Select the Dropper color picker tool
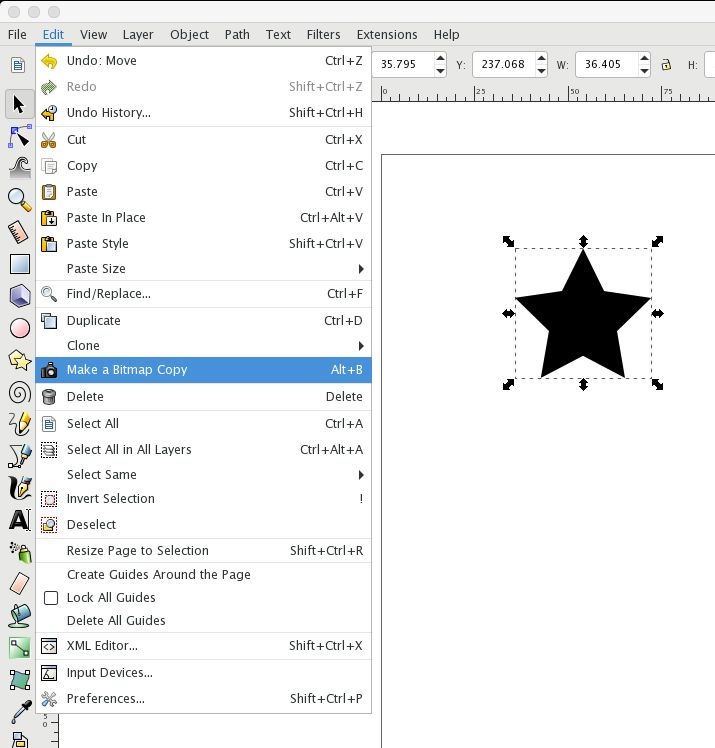This screenshot has width=715, height=748. [20, 711]
